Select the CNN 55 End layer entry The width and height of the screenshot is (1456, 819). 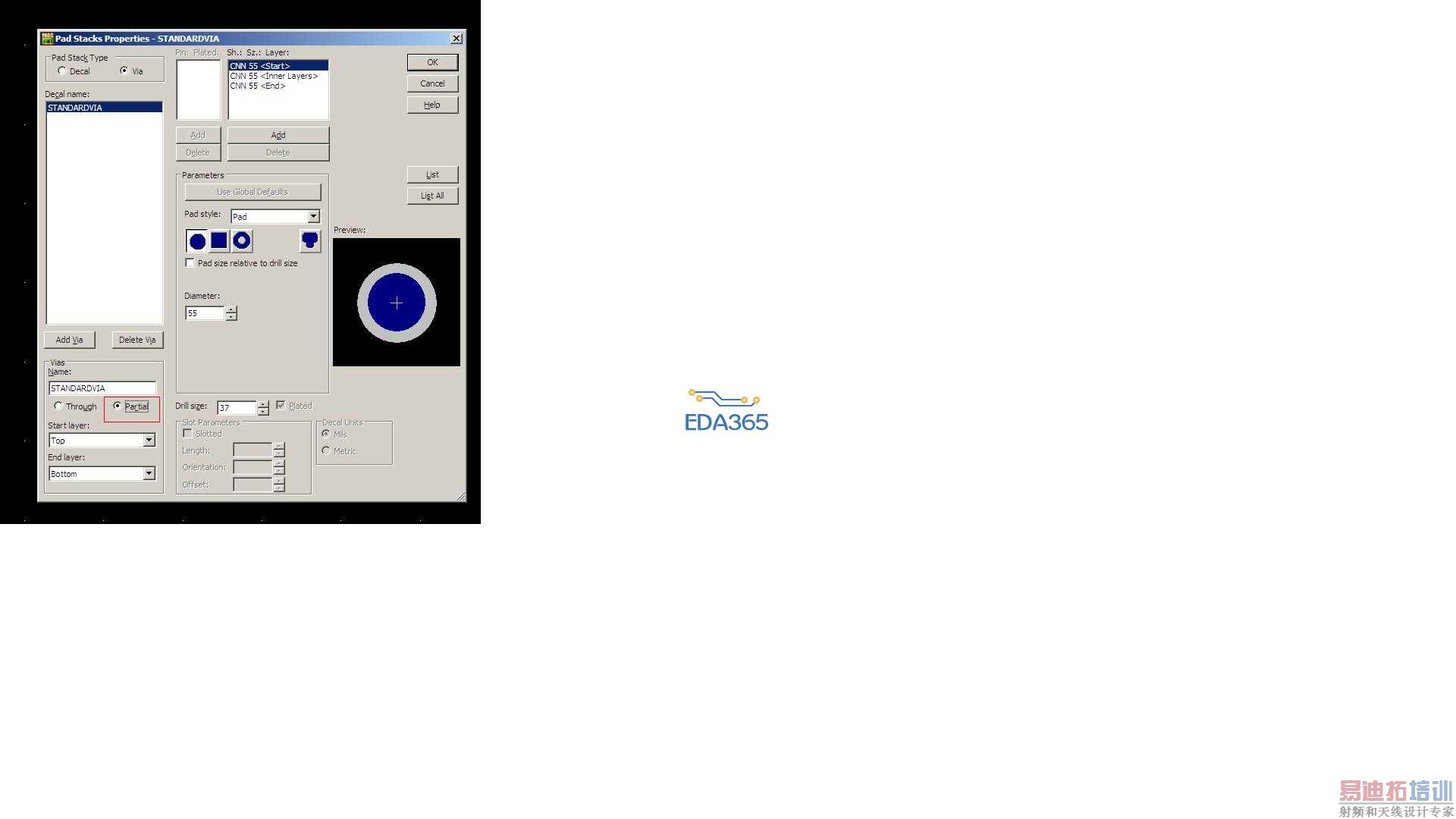pos(258,86)
